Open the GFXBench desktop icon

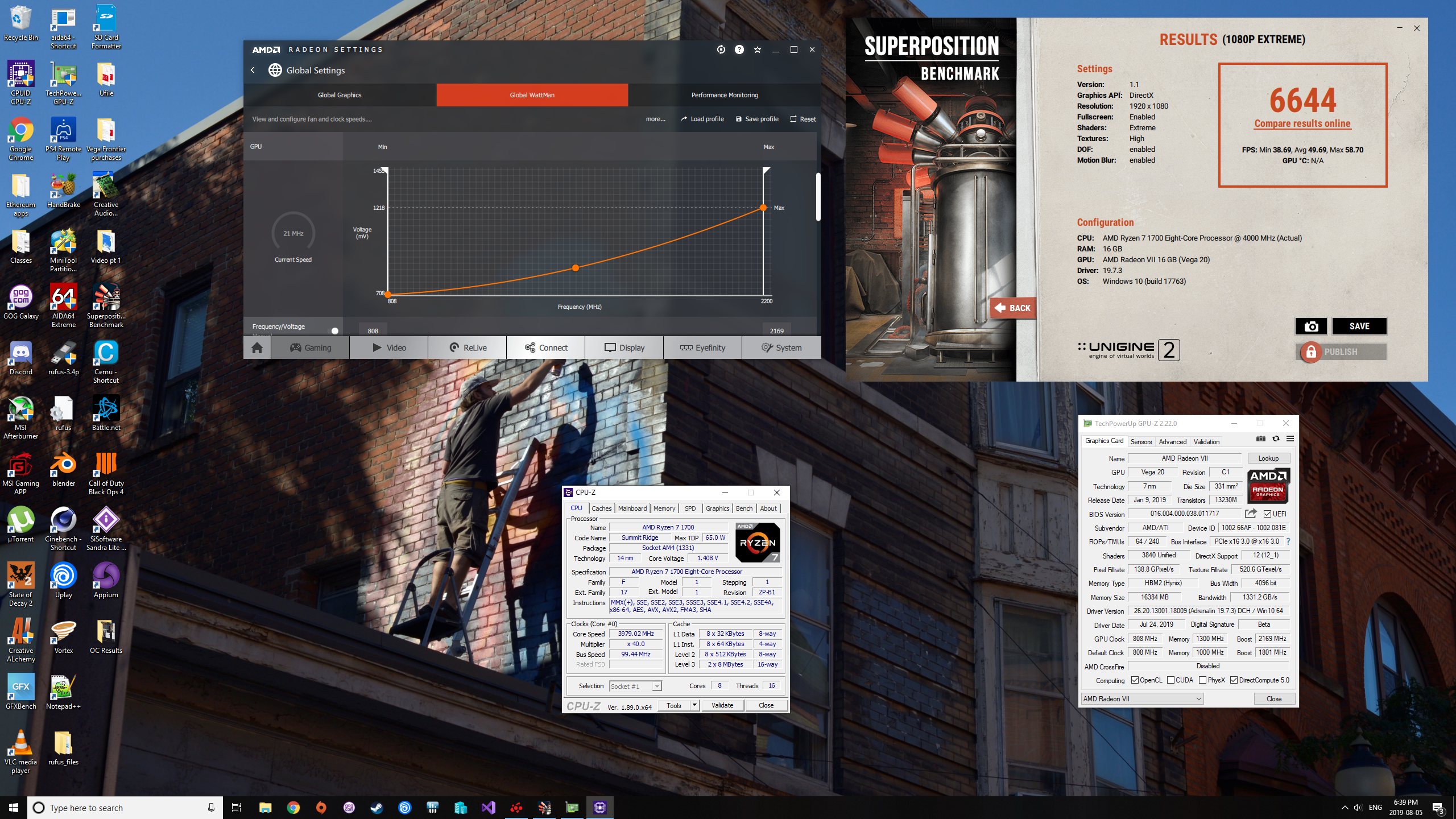[x=21, y=692]
